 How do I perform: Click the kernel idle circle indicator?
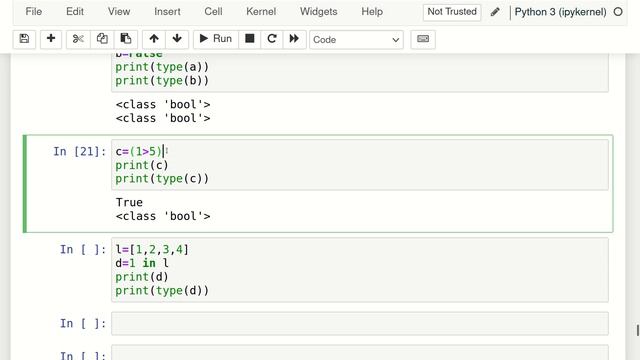[618, 12]
